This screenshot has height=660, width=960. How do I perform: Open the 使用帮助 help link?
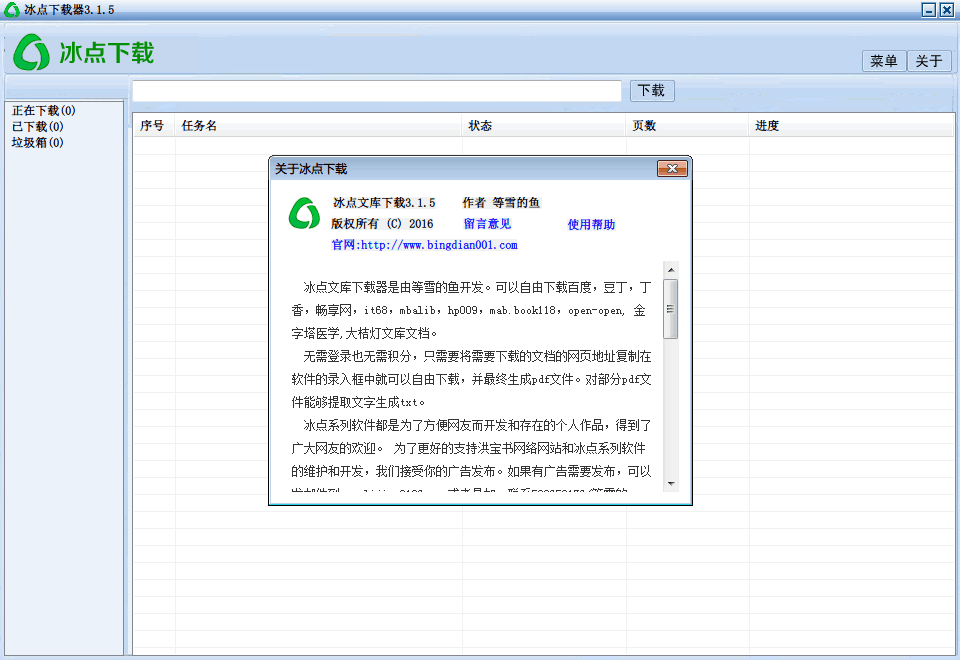590,224
